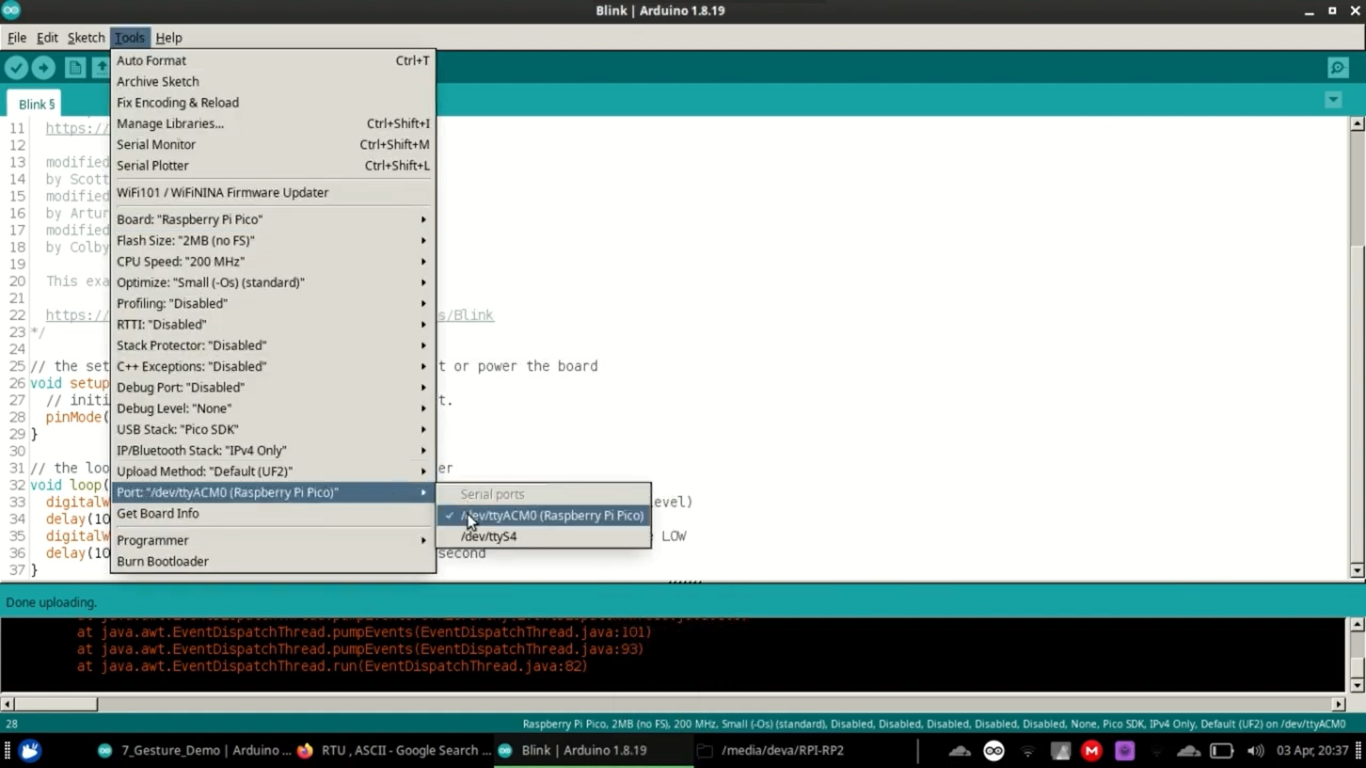Open the Sketch menu
Image resolution: width=1366 pixels, height=768 pixels.
pos(86,37)
